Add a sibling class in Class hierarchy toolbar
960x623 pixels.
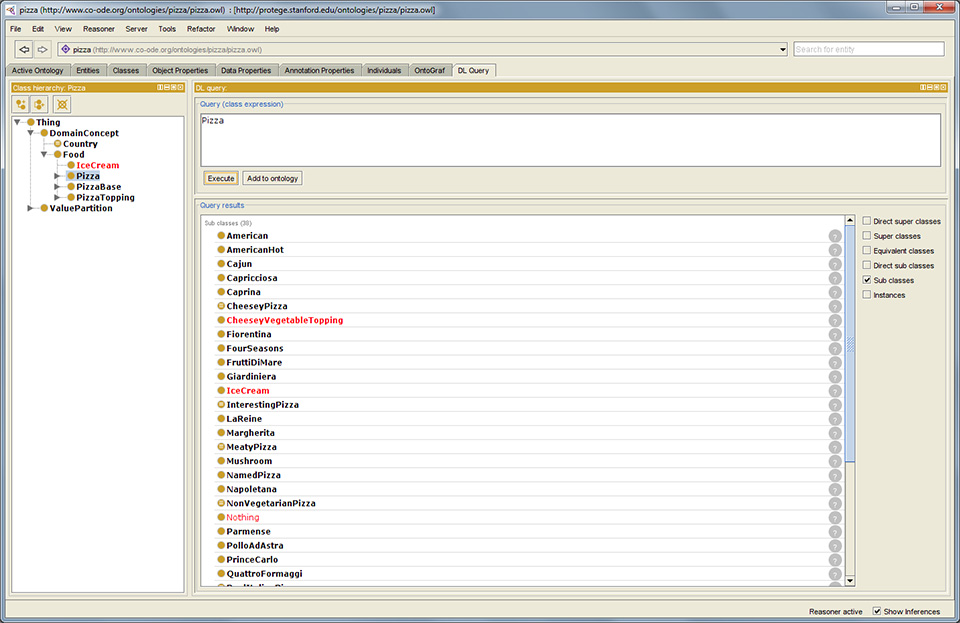(x=39, y=105)
